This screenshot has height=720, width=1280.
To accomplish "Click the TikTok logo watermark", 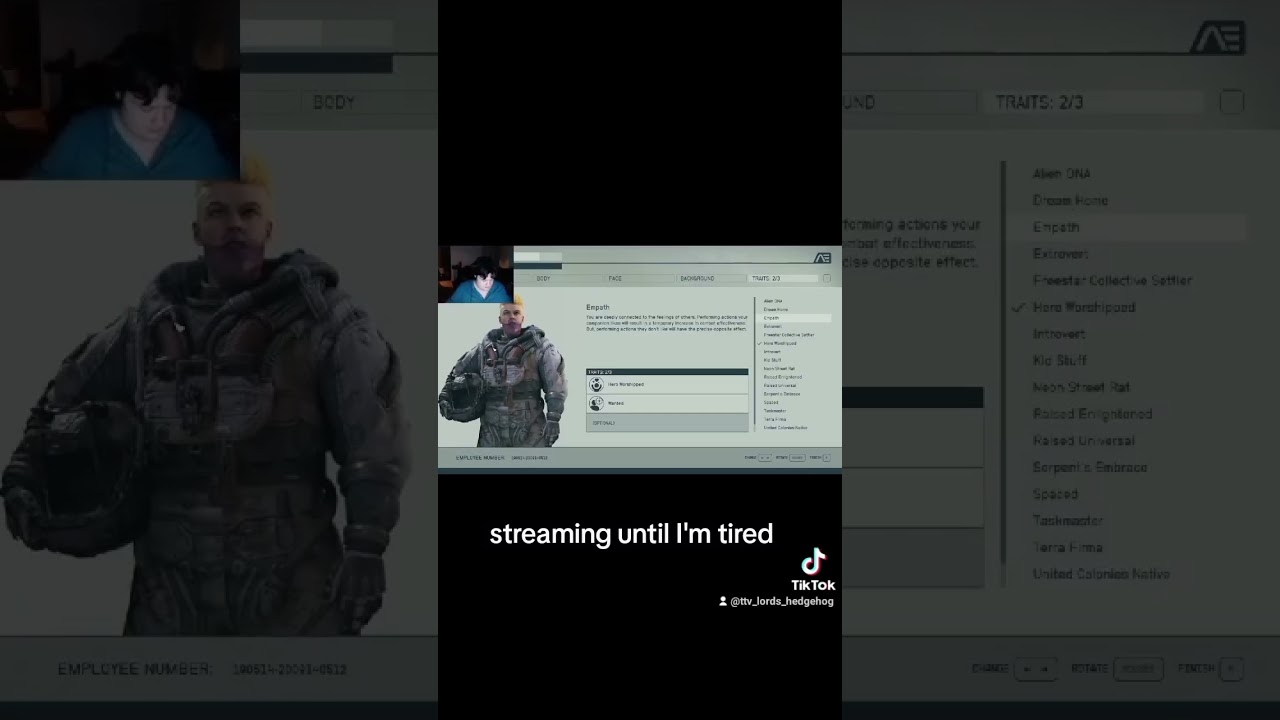I will [x=813, y=570].
